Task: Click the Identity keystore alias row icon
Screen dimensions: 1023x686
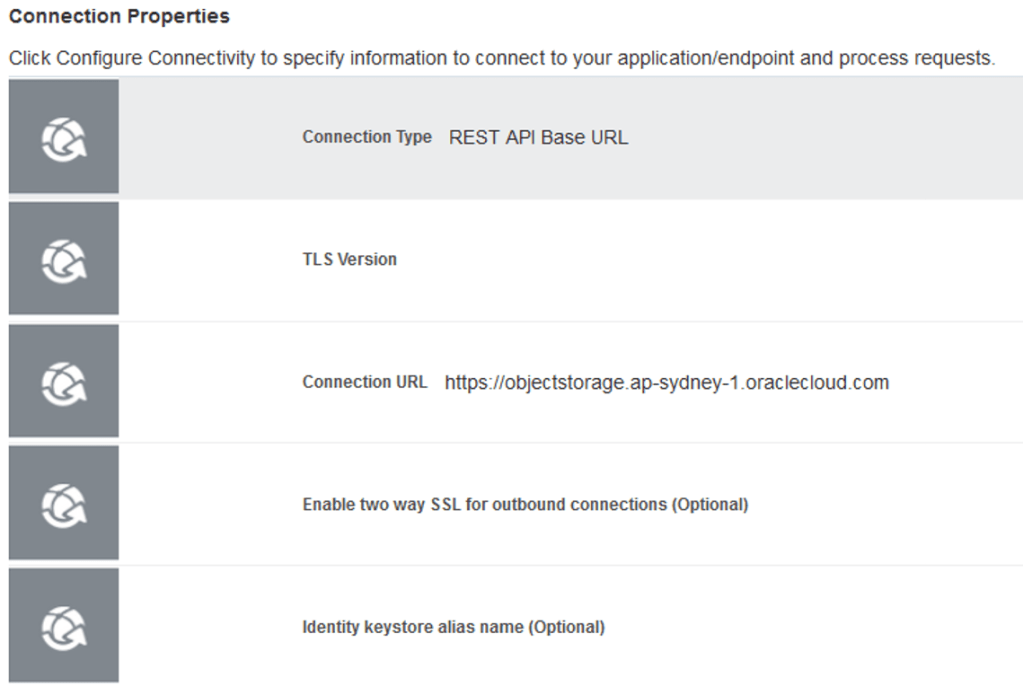Action: (63, 627)
